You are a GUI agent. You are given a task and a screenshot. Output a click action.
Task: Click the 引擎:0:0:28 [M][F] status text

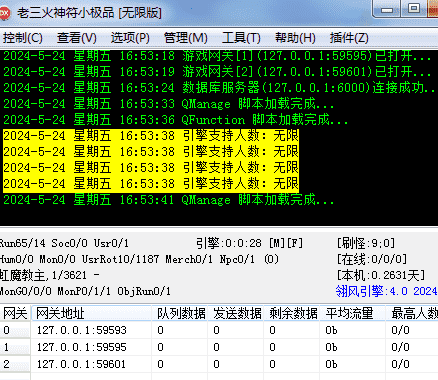click(x=249, y=243)
